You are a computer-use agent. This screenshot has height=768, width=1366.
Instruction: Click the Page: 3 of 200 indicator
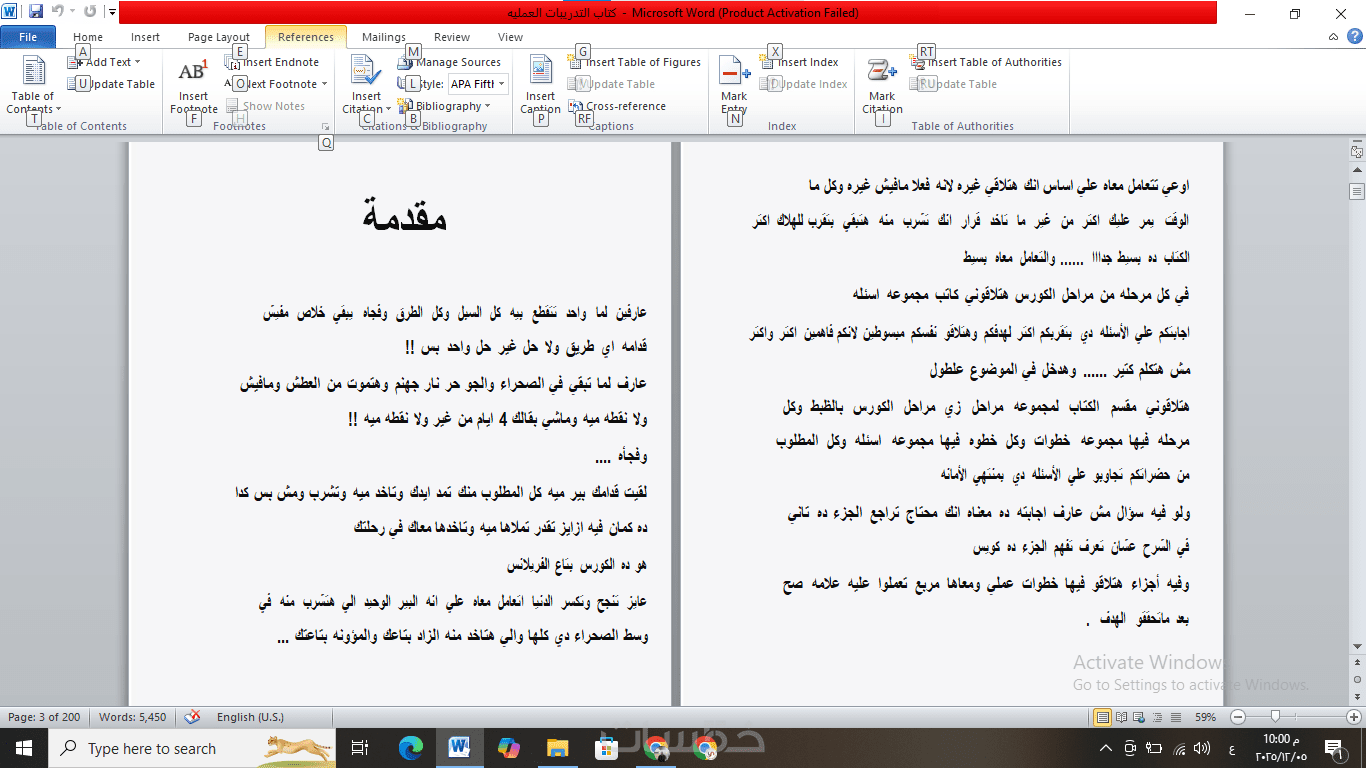(x=44, y=717)
